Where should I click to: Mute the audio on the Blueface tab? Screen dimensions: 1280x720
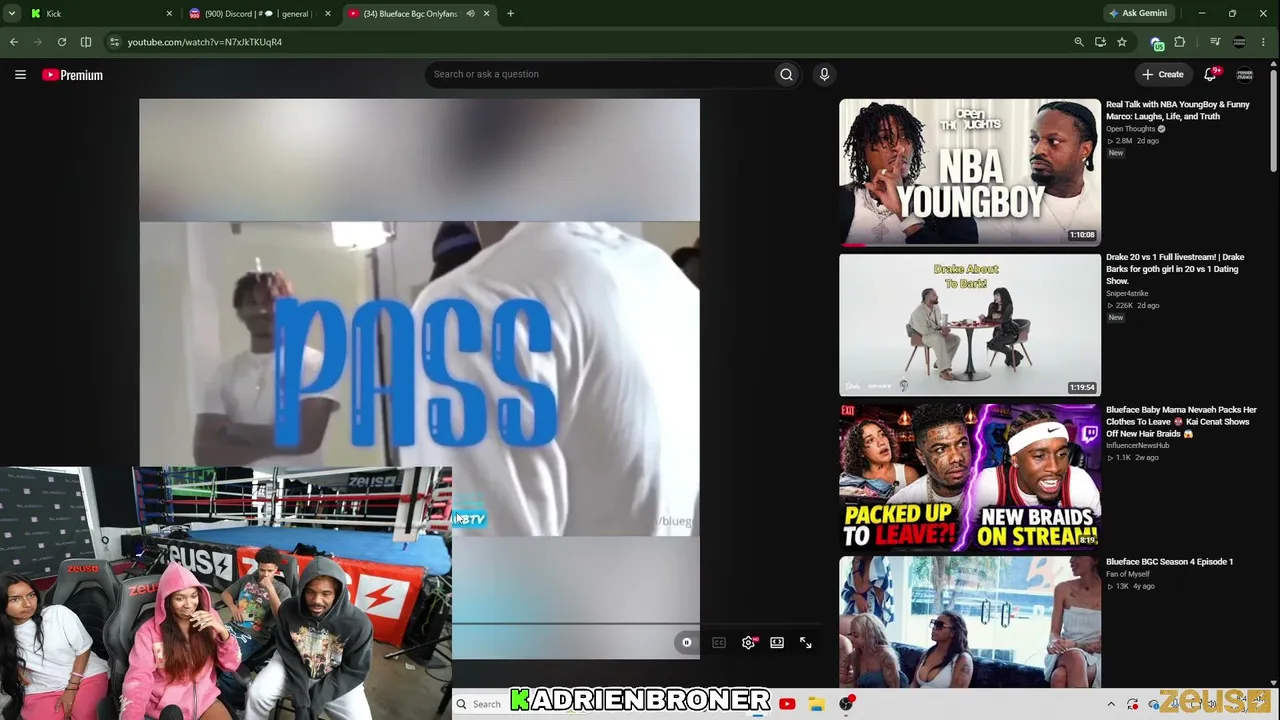470,14
